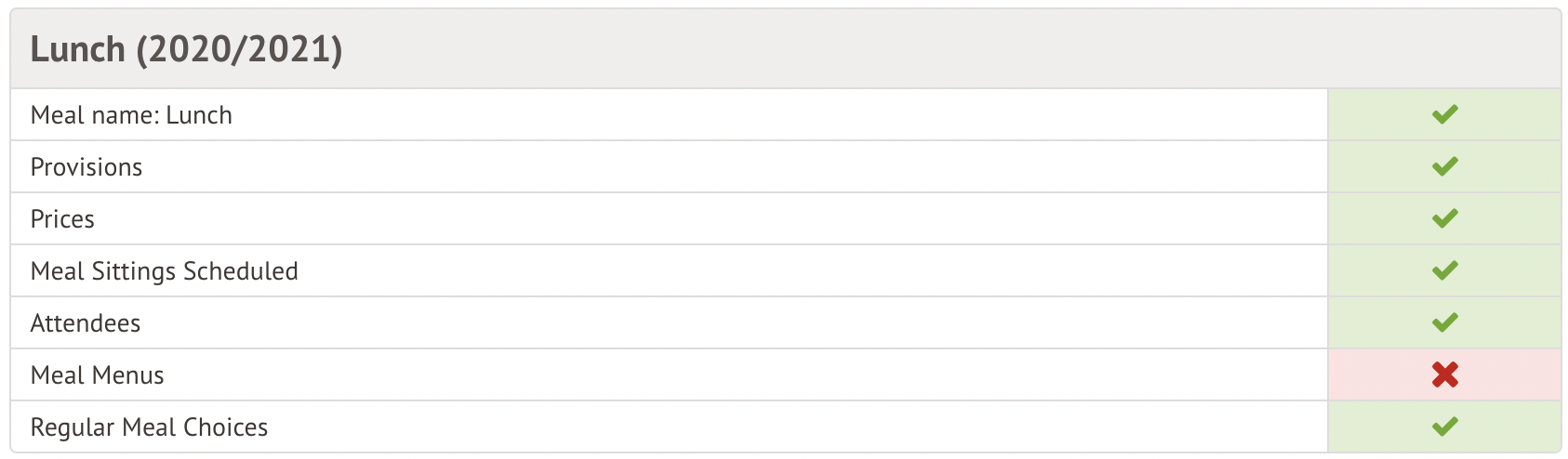Open Meal Sittings Scheduled
This screenshot has height=459, width=1568.
click(x=165, y=271)
